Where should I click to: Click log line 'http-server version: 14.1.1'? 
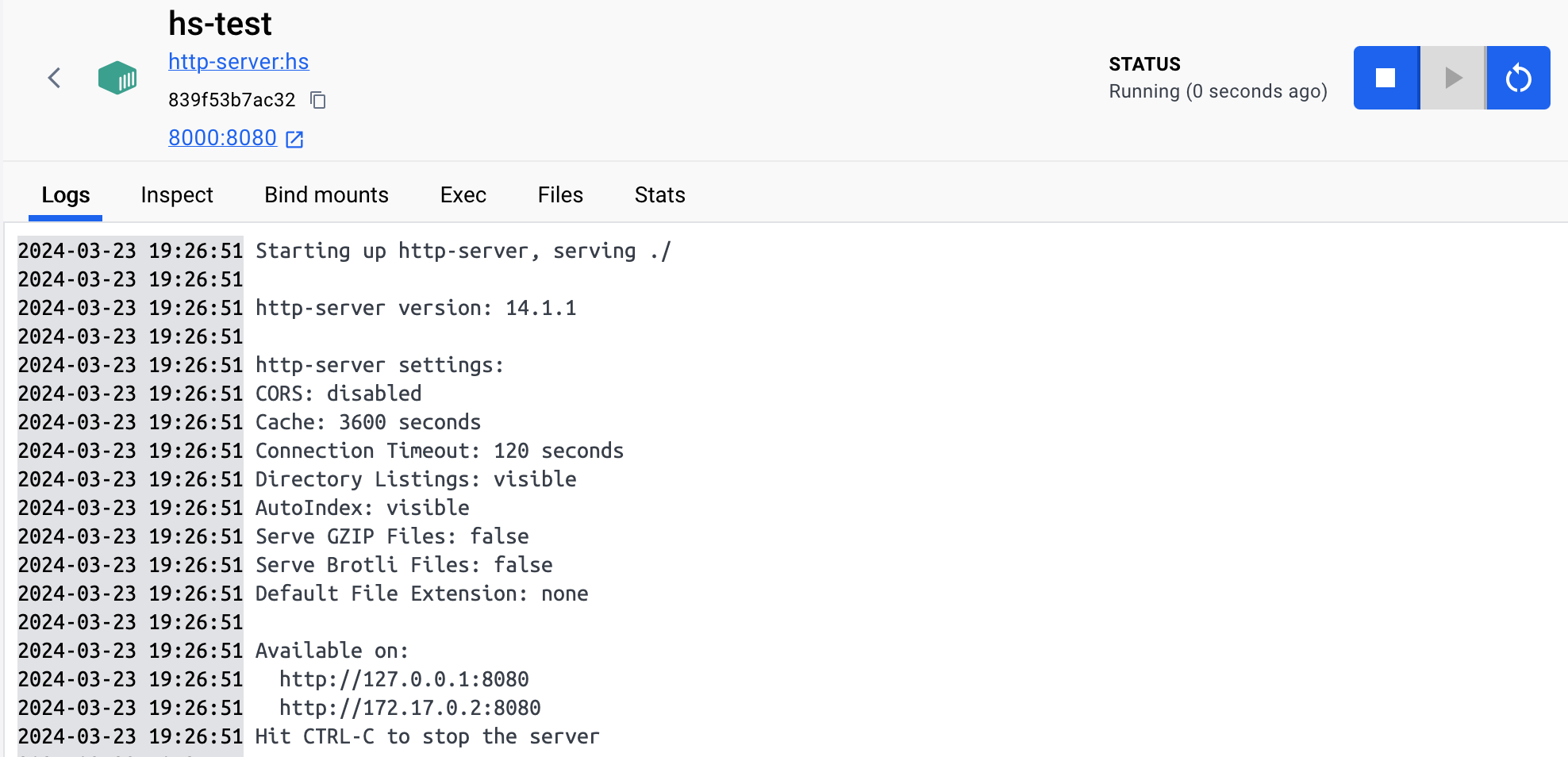click(416, 309)
